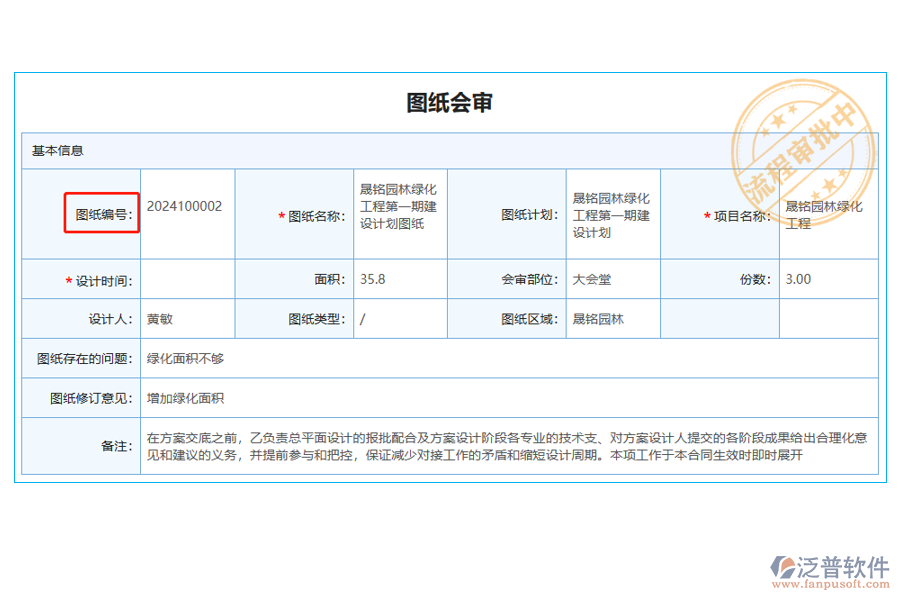Click the 会审部位 value 大会堂
The image size is (900, 600).
586,280
